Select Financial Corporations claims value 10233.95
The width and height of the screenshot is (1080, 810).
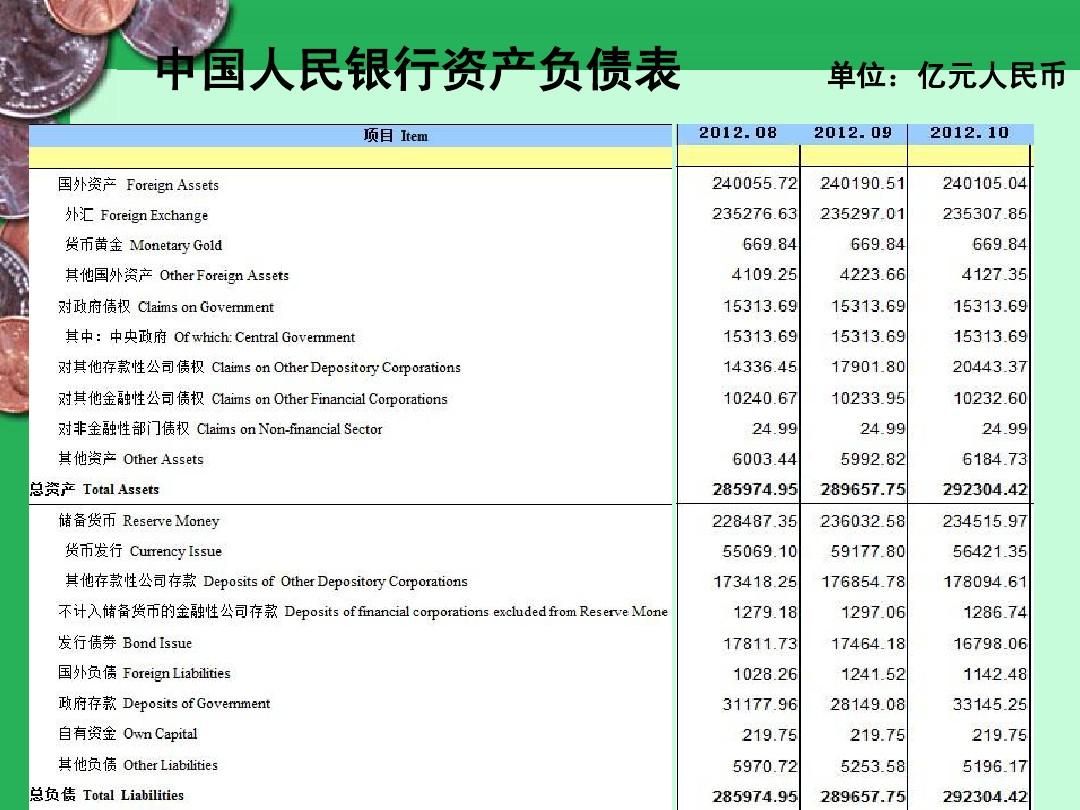(868, 398)
